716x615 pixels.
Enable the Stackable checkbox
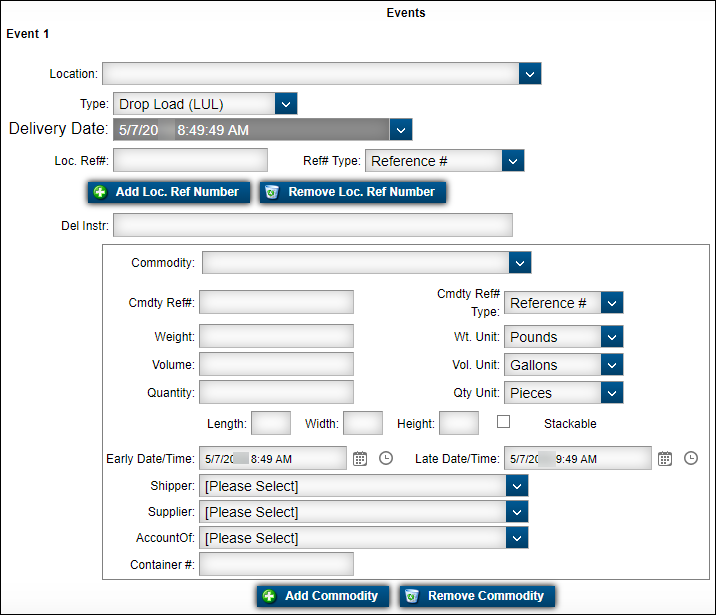point(504,422)
